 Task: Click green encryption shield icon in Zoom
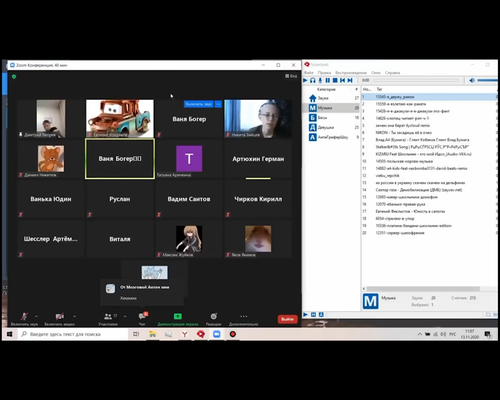click(14, 77)
